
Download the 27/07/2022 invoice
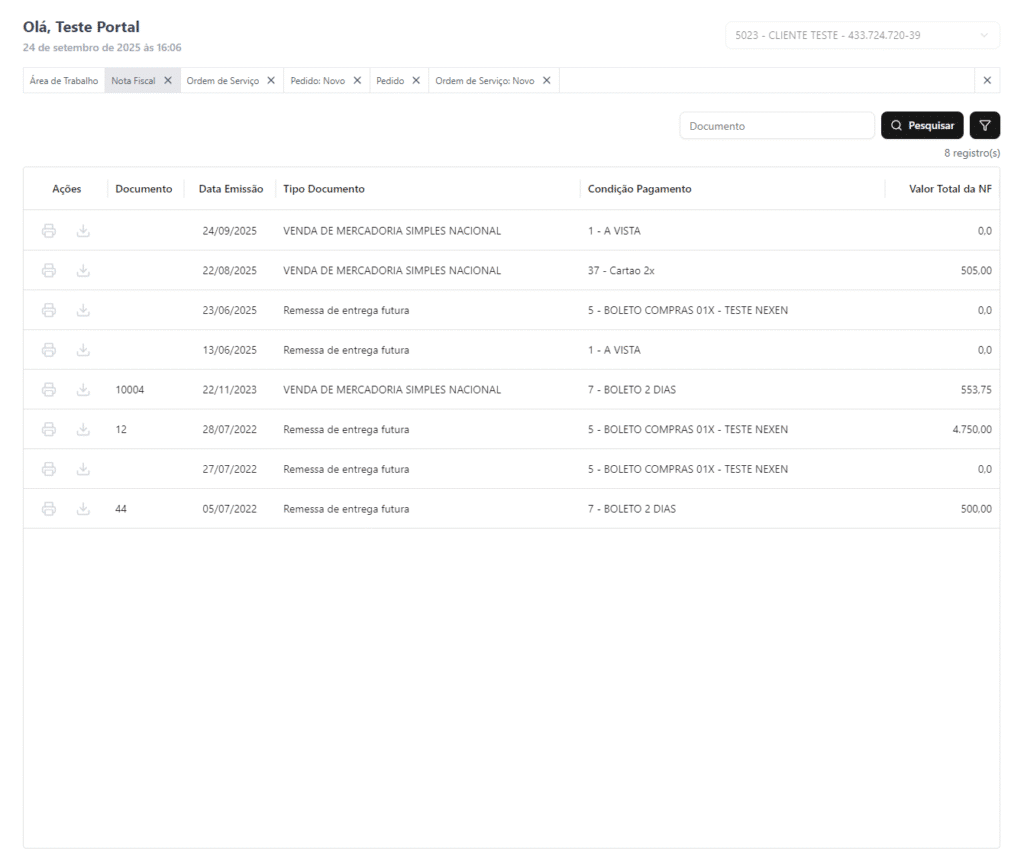83,469
